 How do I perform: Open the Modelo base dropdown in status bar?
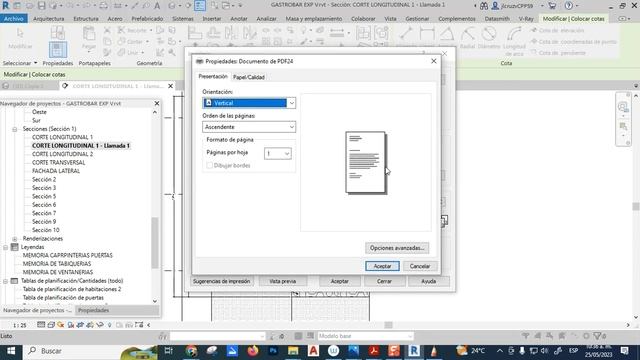365,336
